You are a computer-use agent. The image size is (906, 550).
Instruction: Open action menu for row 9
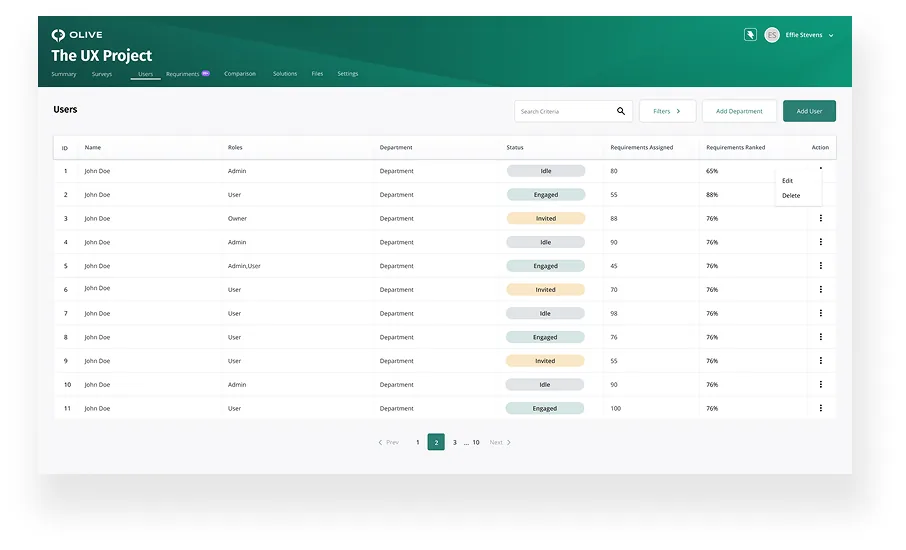click(820, 361)
